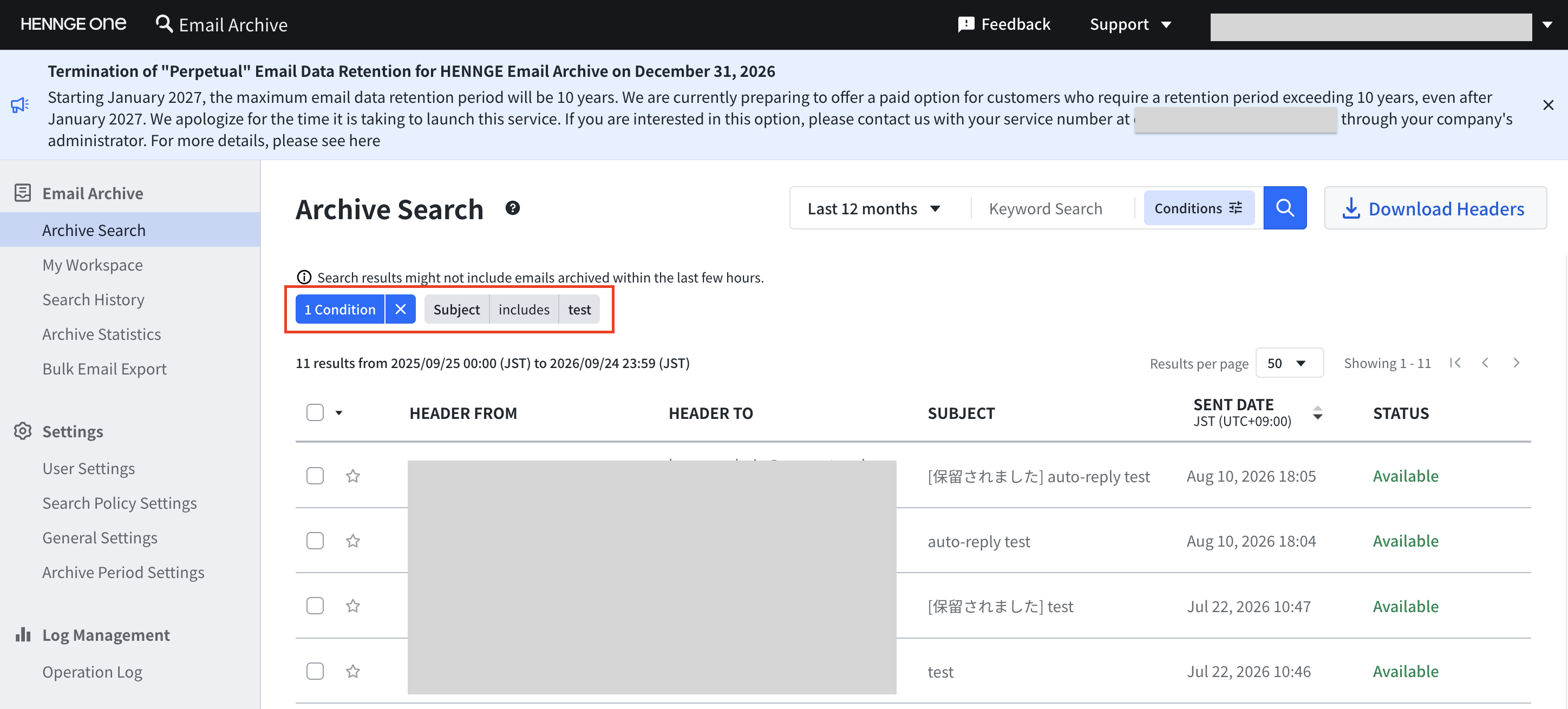
Task: Open the Results per page 50 dropdown
Action: (x=1289, y=363)
